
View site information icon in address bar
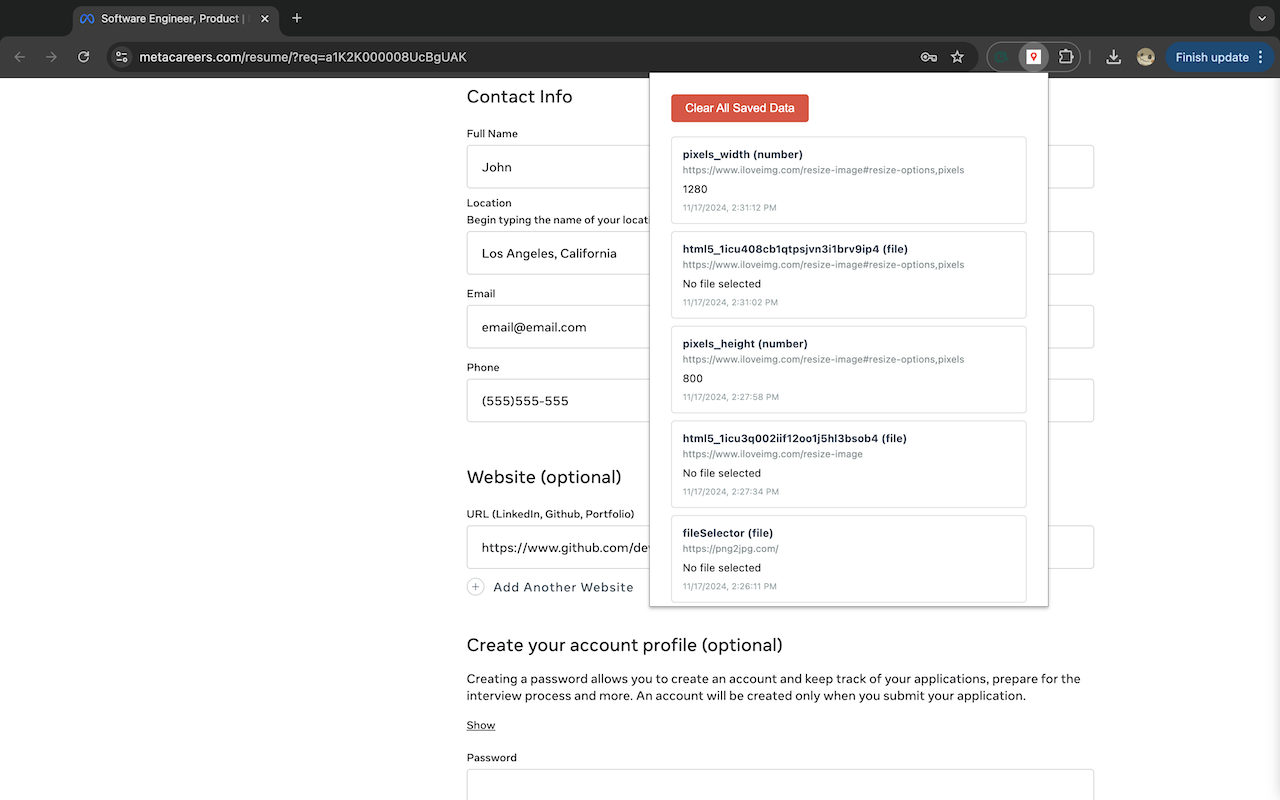click(122, 57)
